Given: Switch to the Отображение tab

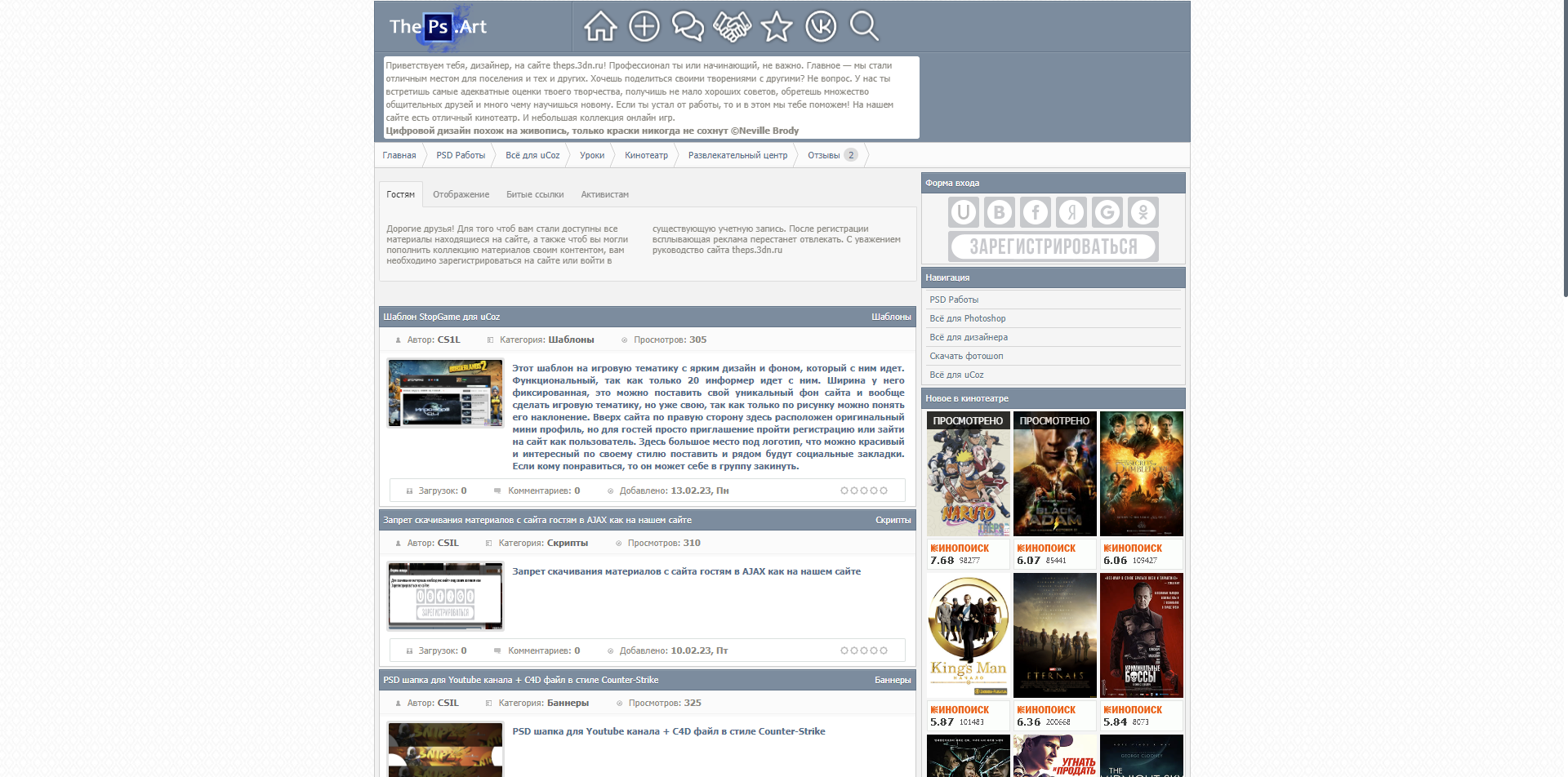Looking at the screenshot, I should point(461,195).
